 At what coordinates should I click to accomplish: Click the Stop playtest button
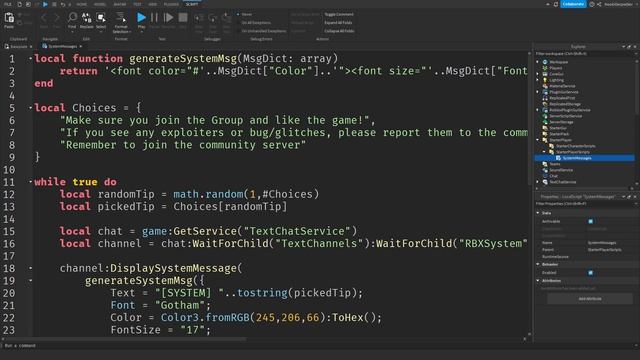183,18
